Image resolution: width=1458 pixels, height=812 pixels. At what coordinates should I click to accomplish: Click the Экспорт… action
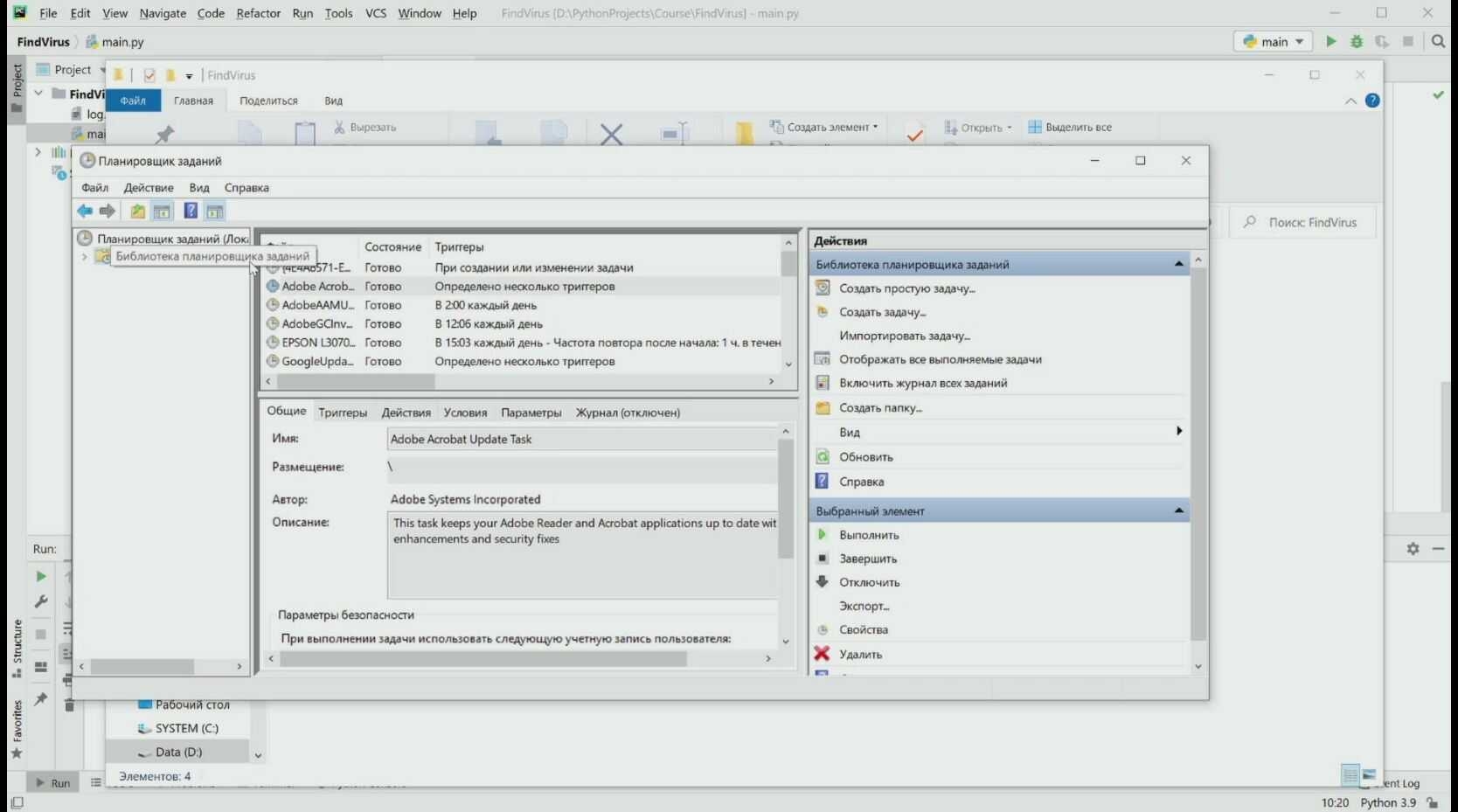click(x=864, y=606)
